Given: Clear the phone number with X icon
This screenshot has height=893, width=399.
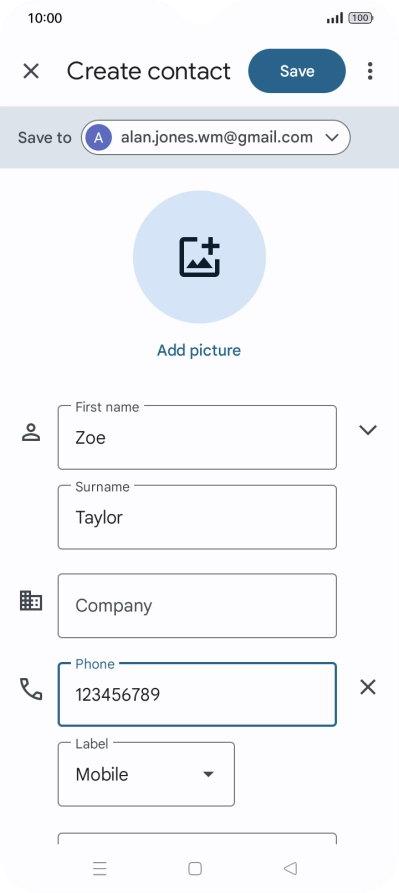Looking at the screenshot, I should 368,687.
